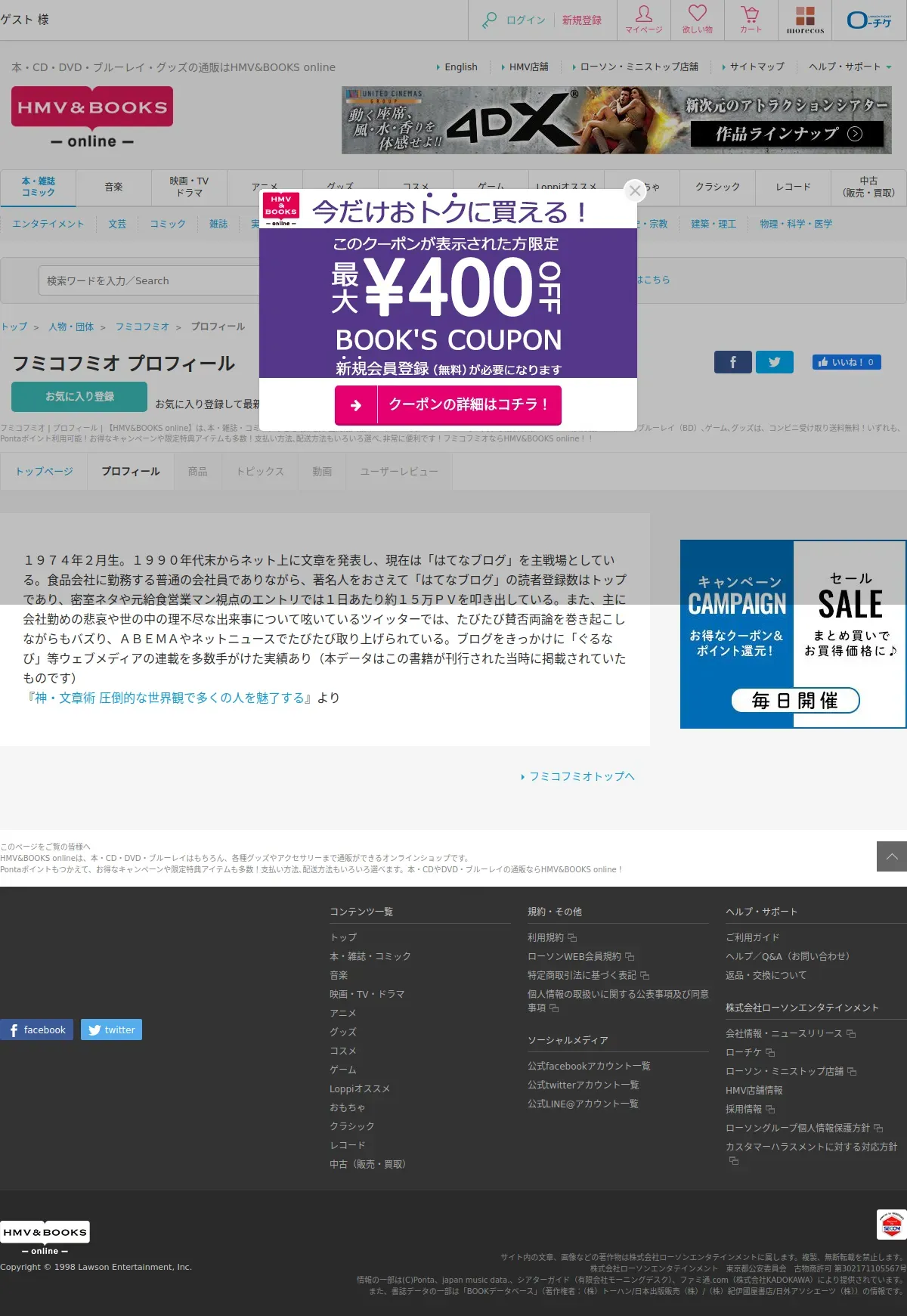This screenshot has width=907, height=1316.
Task: Focus the search keyword input field
Action: [150, 280]
